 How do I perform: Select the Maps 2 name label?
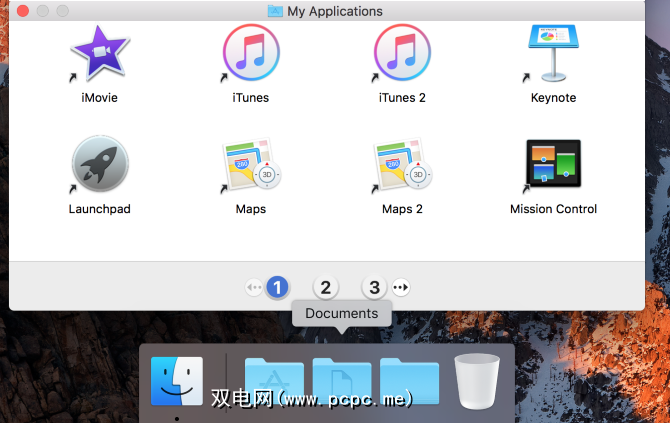[x=402, y=209]
